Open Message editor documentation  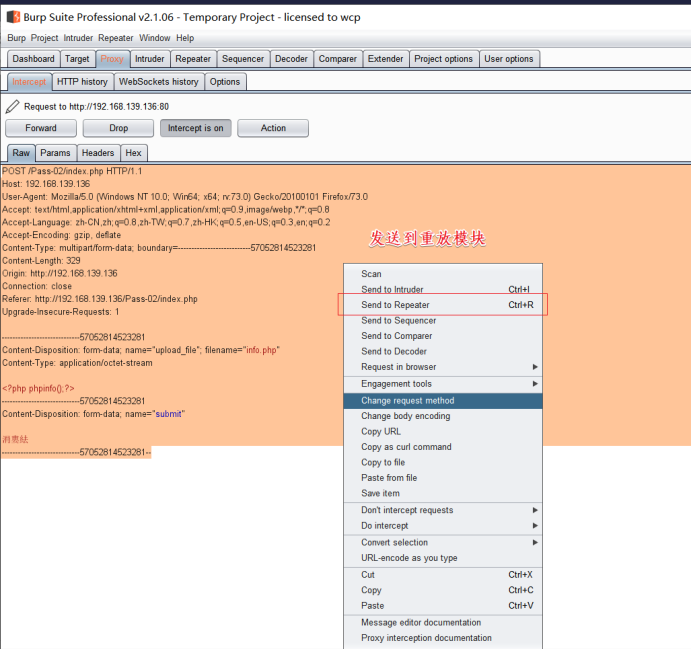tap(443, 623)
